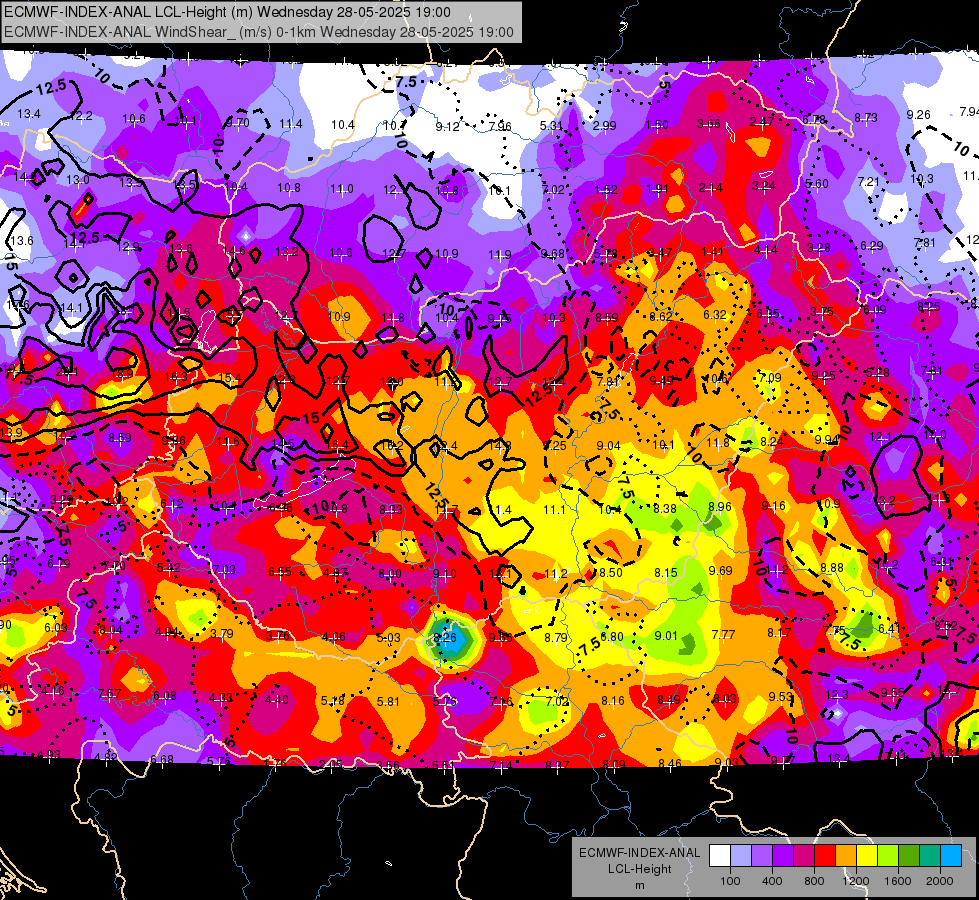Click the grid value 9.53

point(780,696)
